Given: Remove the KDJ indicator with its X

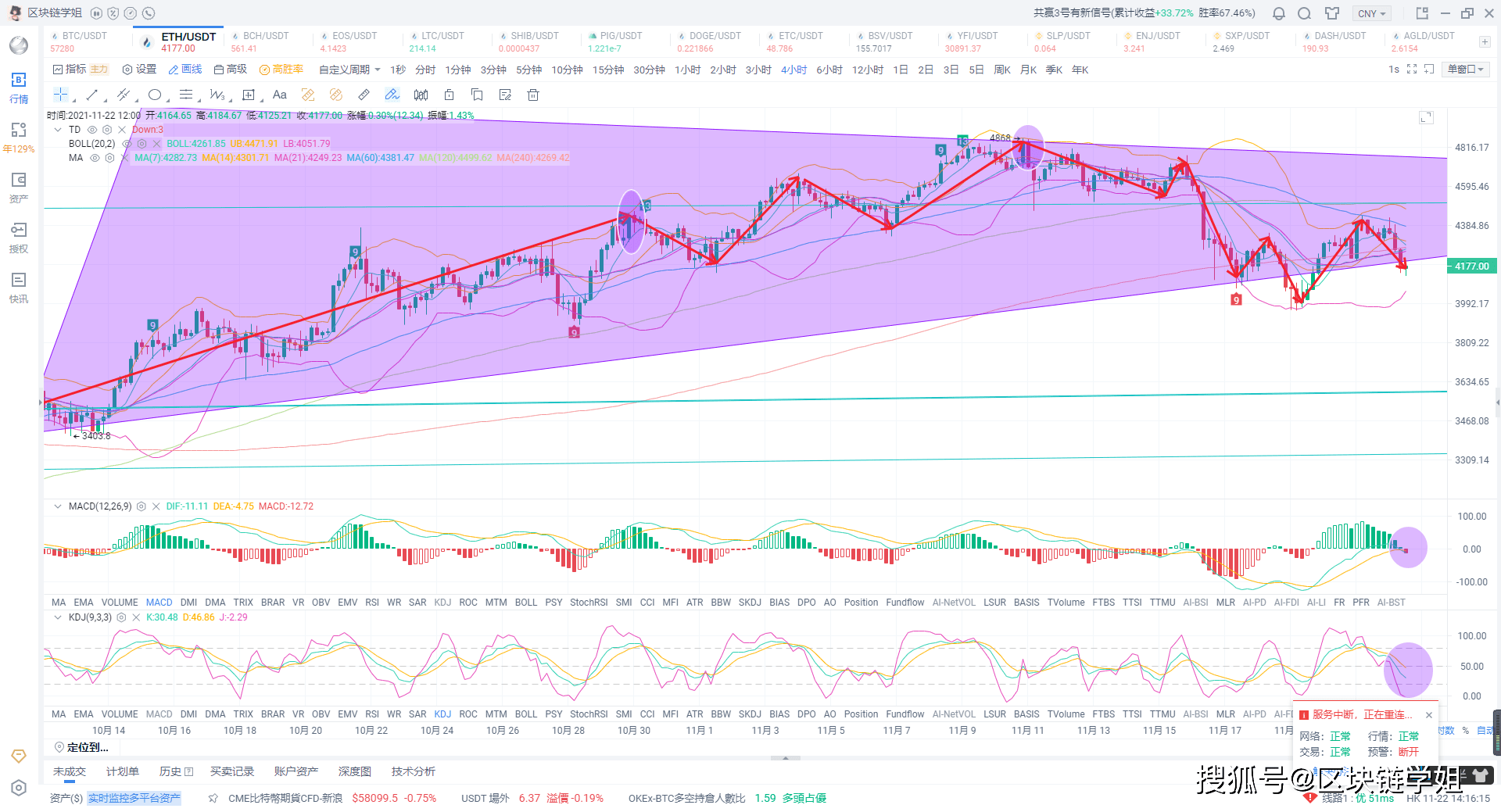Looking at the screenshot, I should point(135,617).
